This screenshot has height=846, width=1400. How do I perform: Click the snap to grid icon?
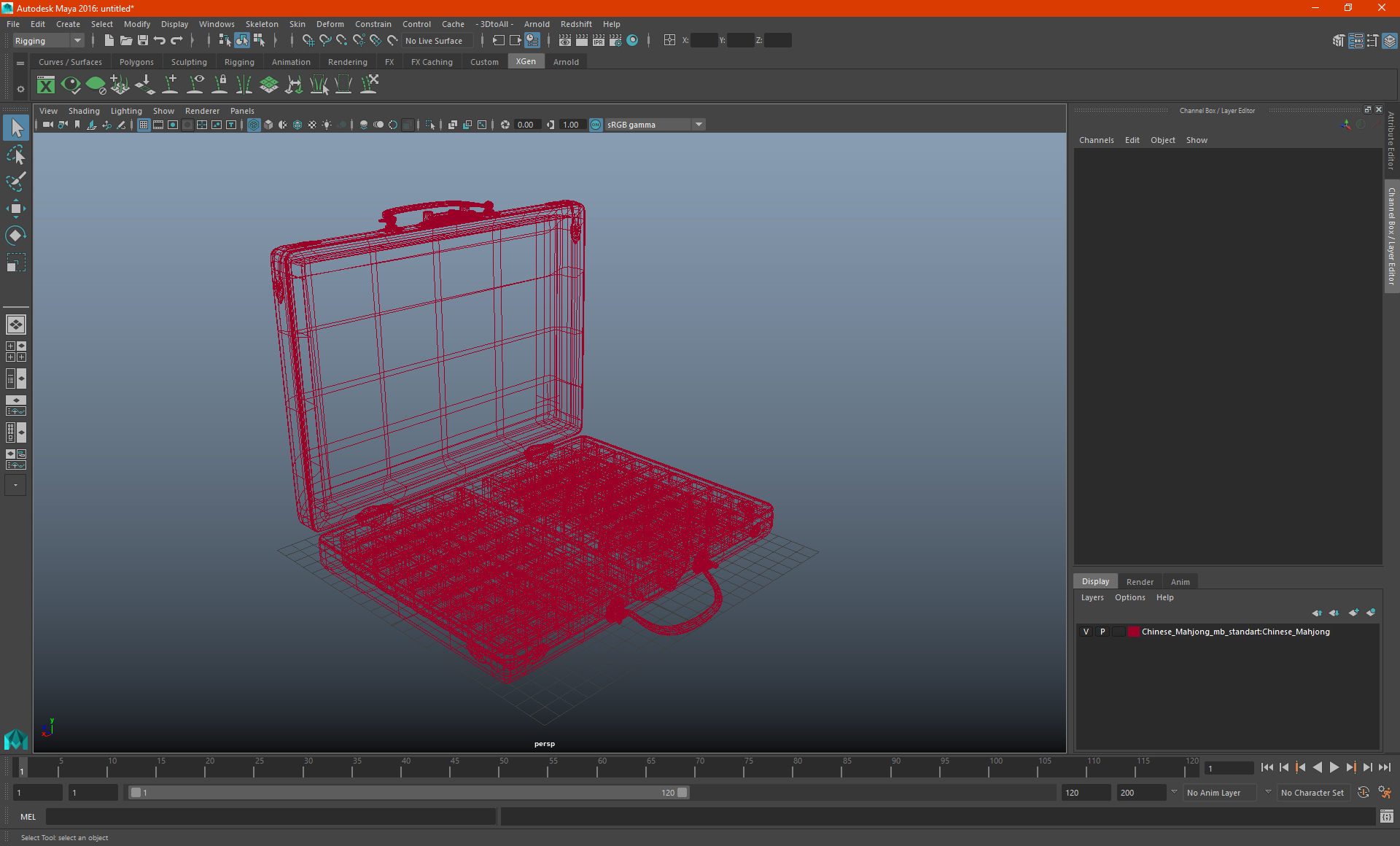point(308,41)
